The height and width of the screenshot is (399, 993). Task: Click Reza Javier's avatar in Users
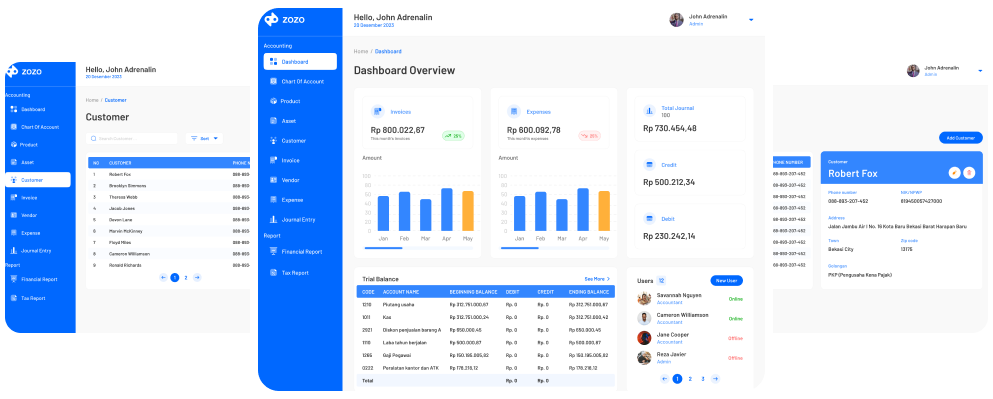[644, 357]
